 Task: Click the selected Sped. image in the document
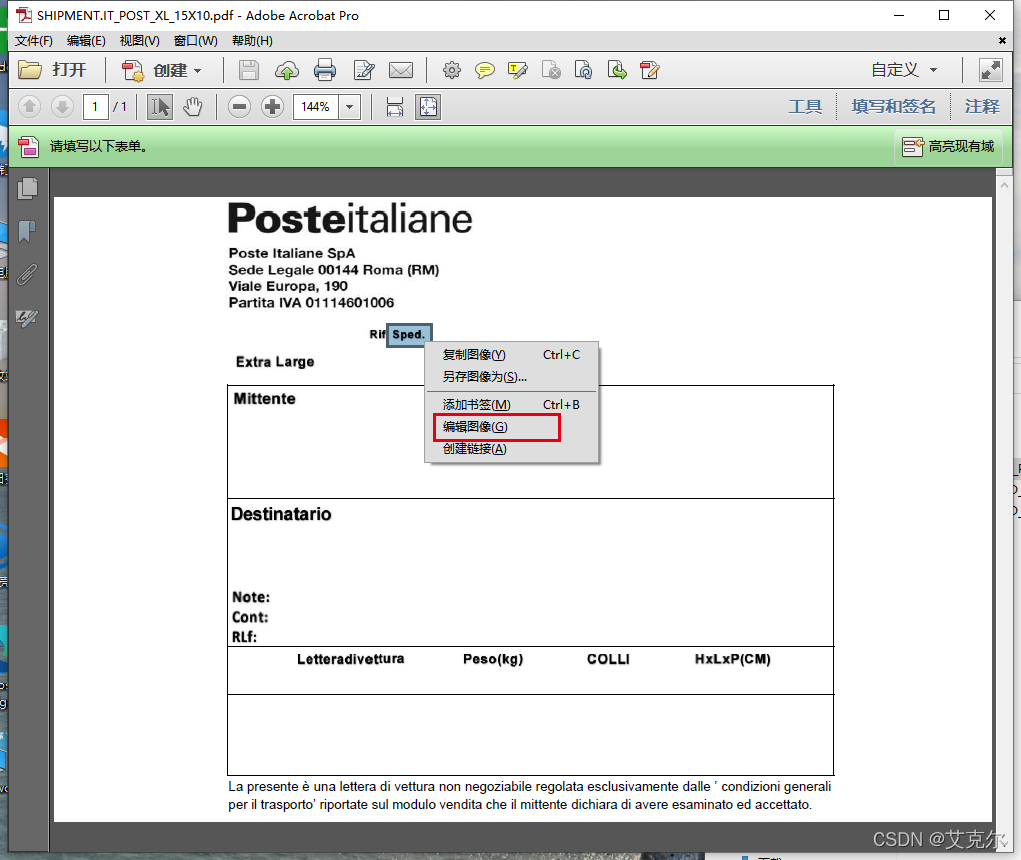click(x=408, y=335)
